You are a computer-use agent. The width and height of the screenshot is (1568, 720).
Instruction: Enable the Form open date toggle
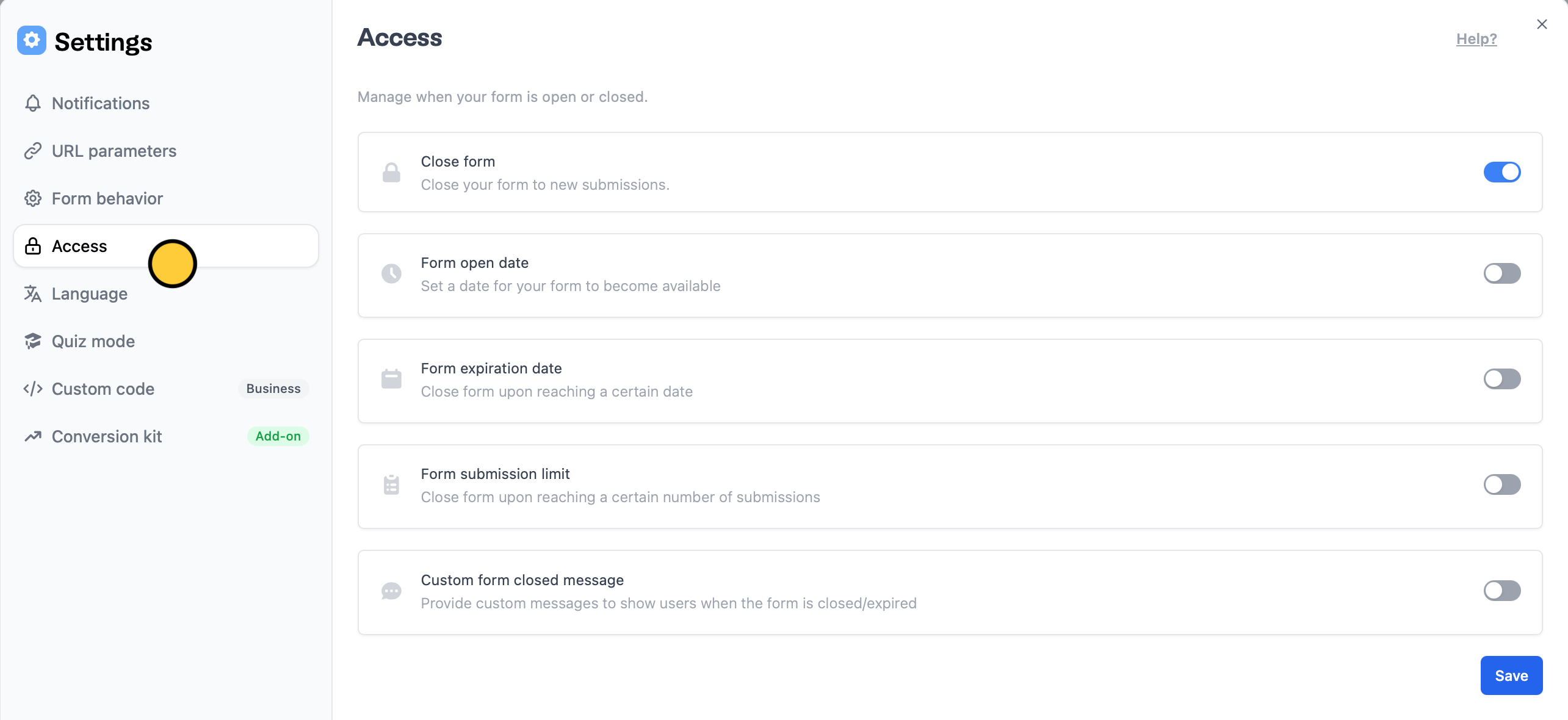[1502, 273]
